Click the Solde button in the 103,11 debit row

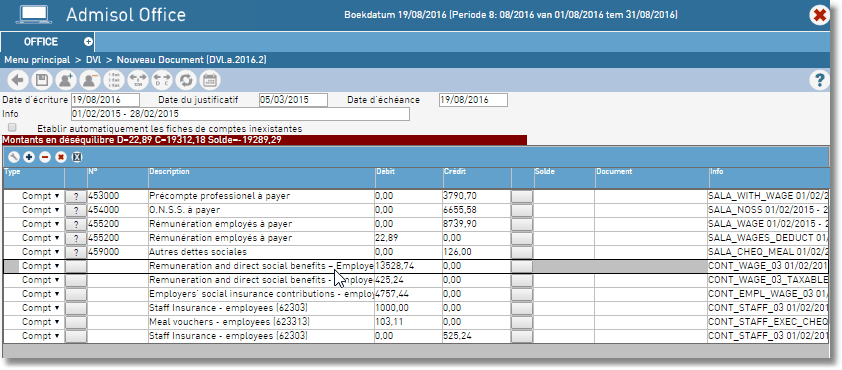pos(522,322)
